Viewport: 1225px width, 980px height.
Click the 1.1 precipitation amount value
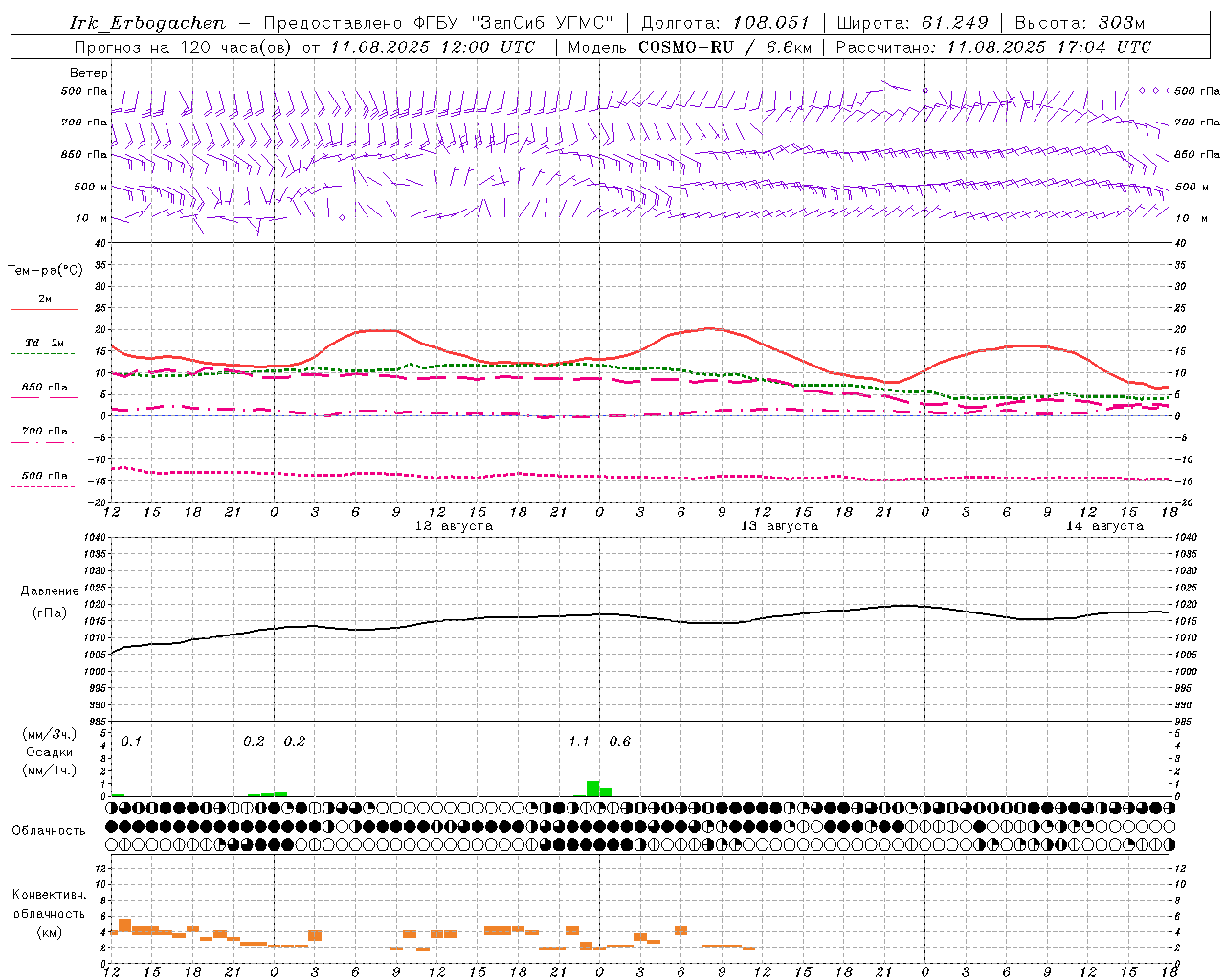(579, 742)
